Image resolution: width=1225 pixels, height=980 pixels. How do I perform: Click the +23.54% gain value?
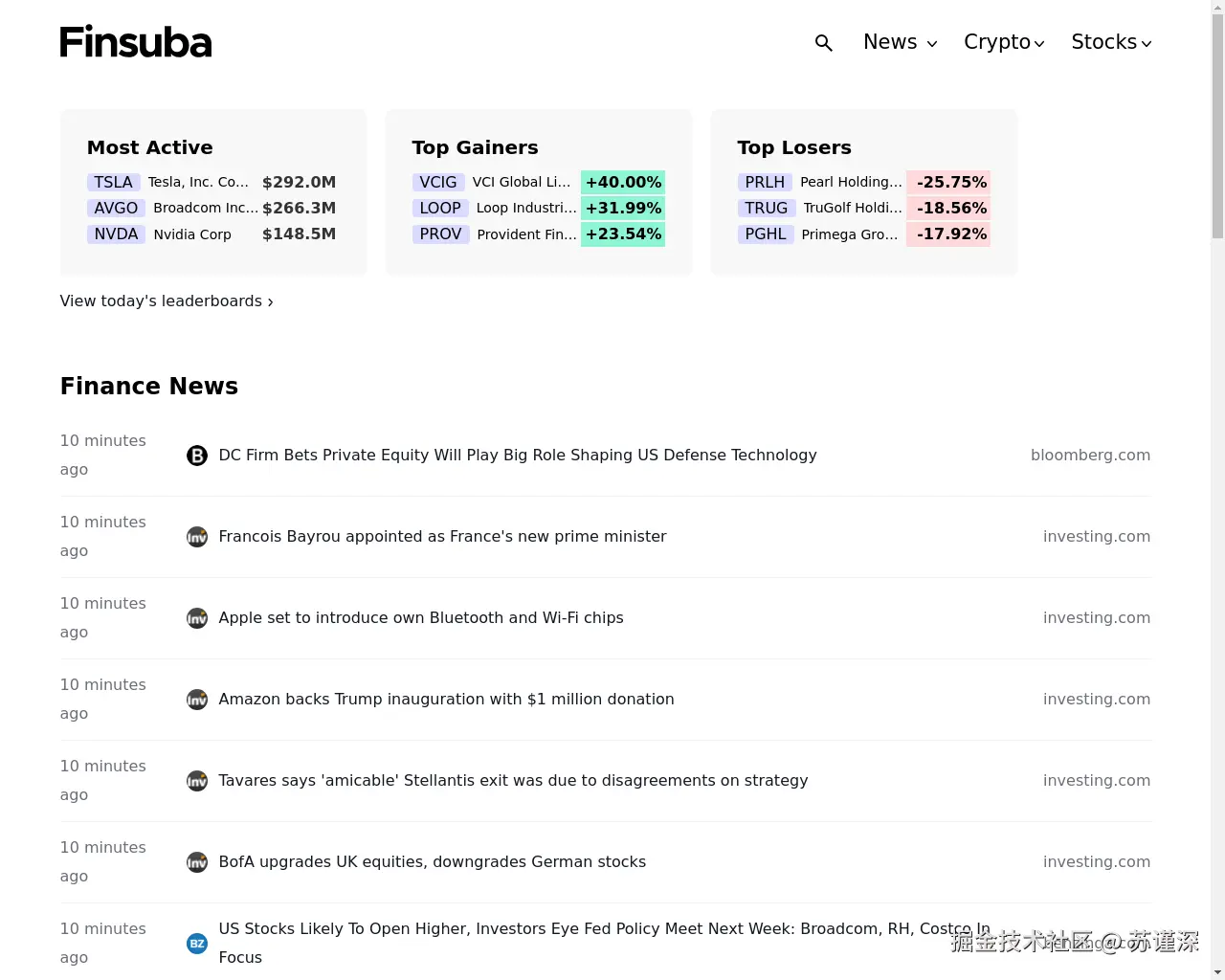pos(623,234)
